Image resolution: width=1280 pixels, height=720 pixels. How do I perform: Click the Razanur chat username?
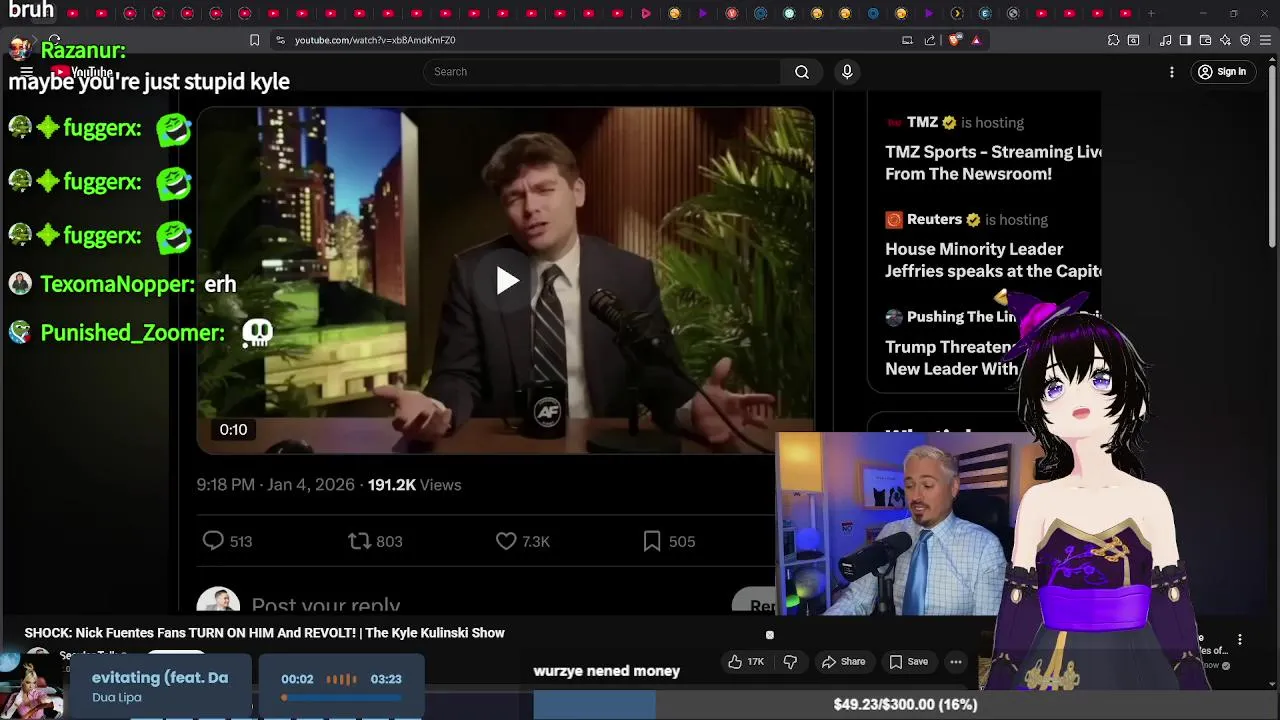click(83, 50)
